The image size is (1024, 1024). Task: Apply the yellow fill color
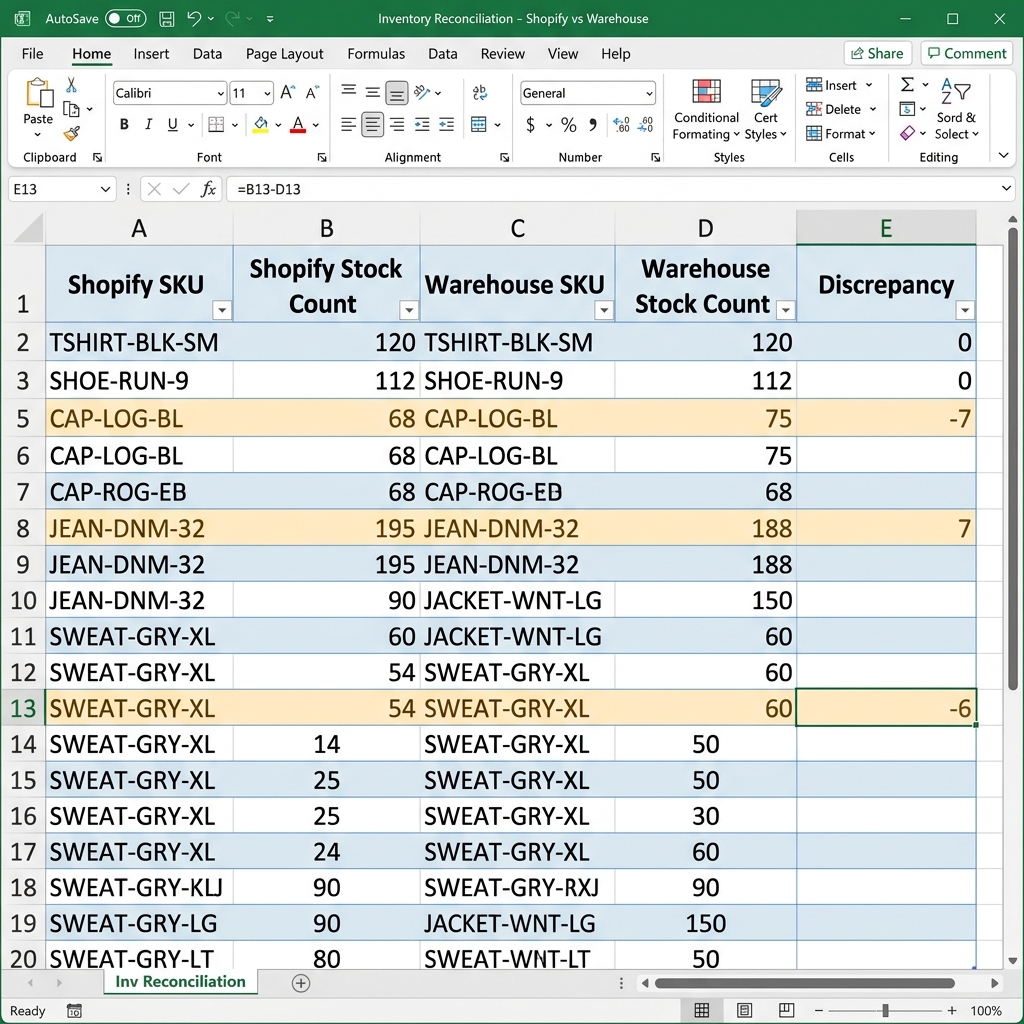[x=261, y=124]
